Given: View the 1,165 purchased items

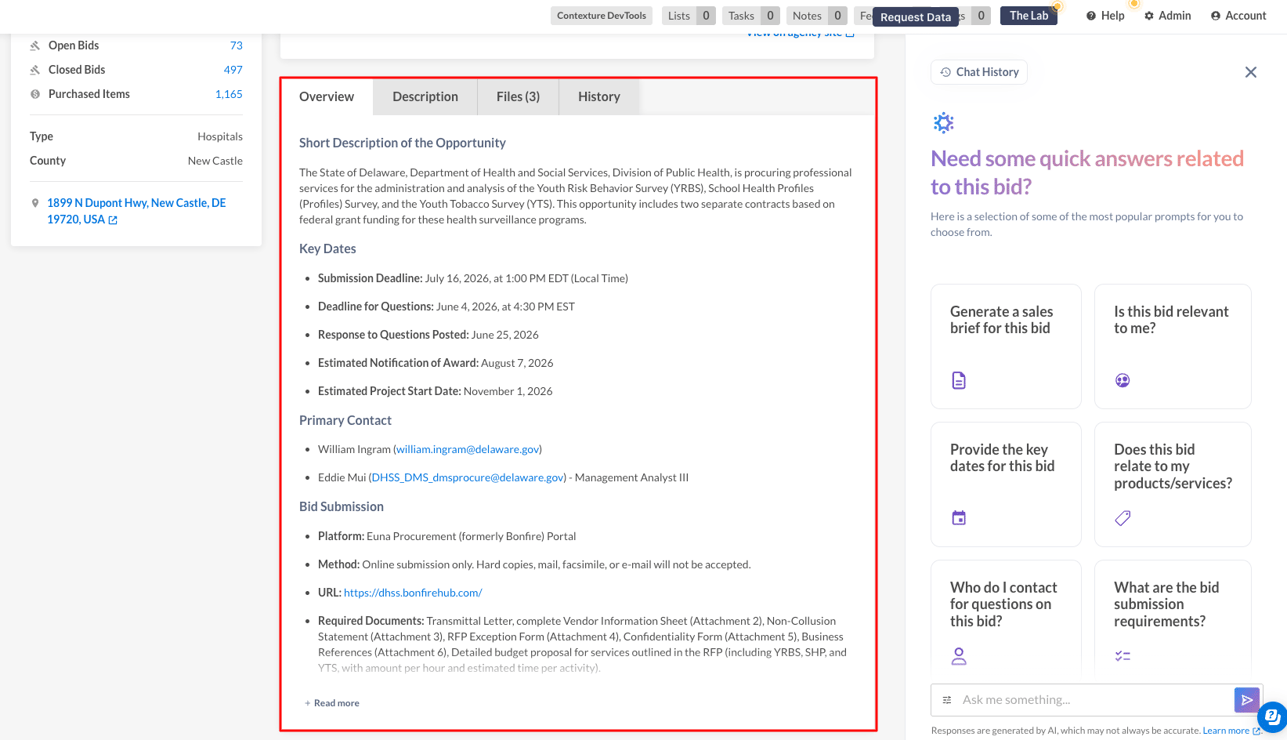Looking at the screenshot, I should click(229, 94).
